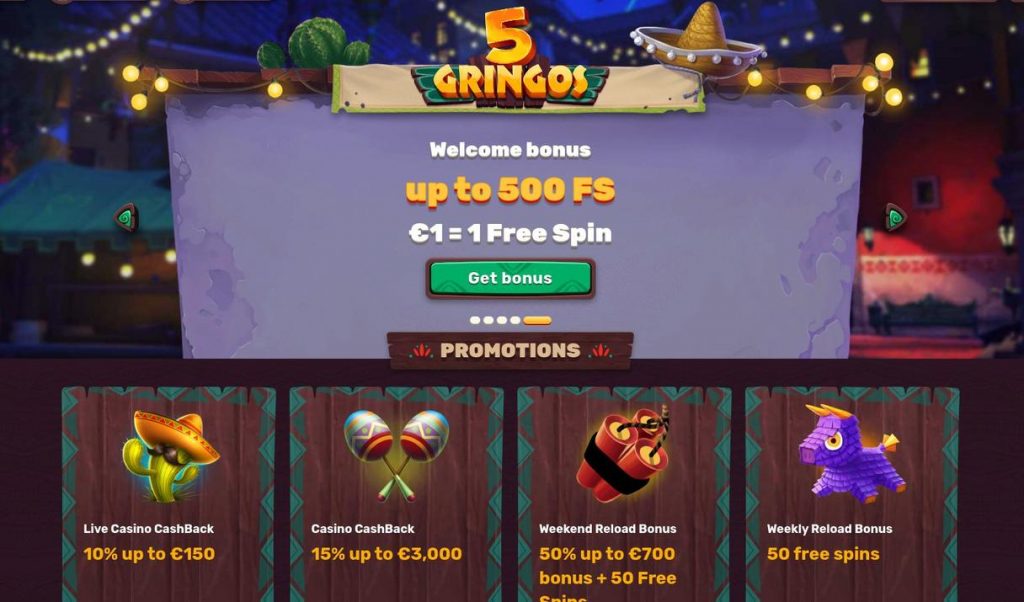Select the third carousel dot

point(502,320)
